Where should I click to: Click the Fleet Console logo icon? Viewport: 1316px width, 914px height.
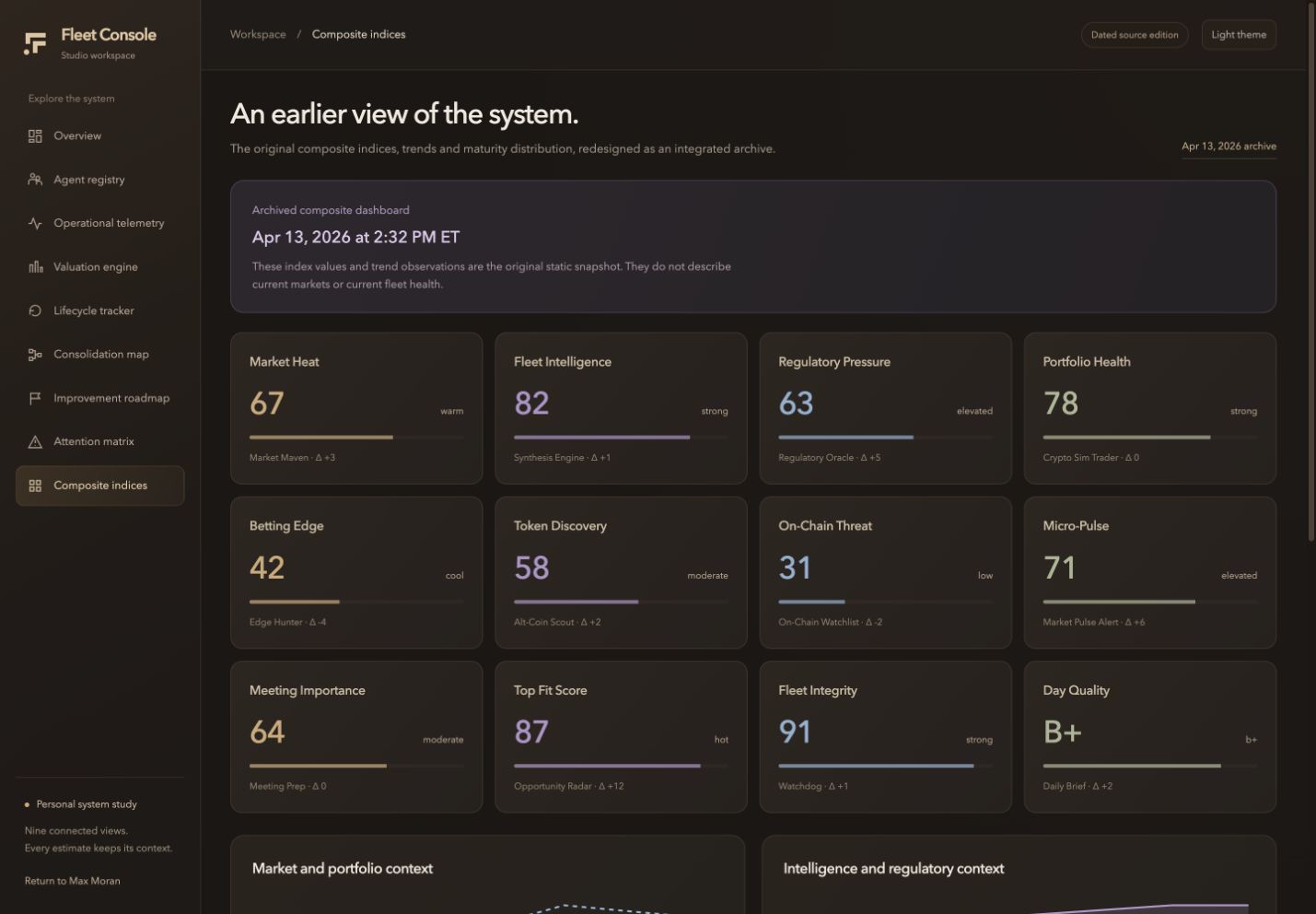pos(35,43)
